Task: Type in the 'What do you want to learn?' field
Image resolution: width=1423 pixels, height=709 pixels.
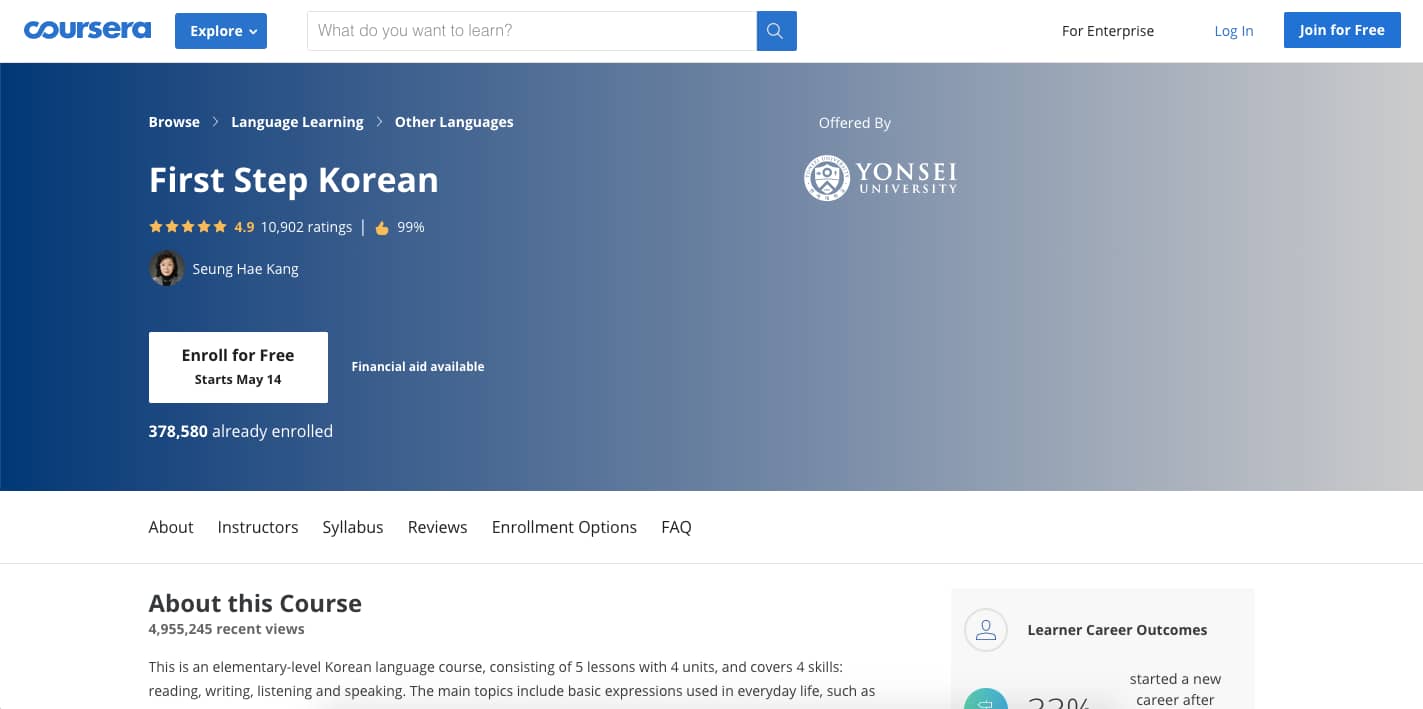Action: pyautogui.click(x=531, y=31)
